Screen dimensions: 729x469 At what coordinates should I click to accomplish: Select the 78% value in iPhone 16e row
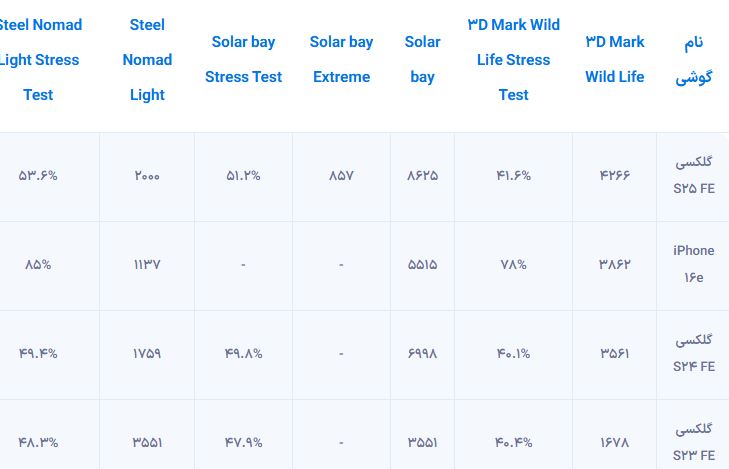513,264
